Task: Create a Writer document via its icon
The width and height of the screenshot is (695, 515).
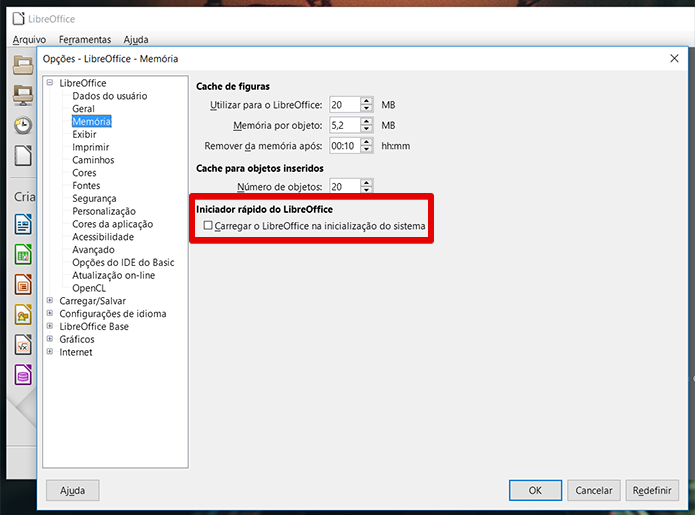Action: (x=23, y=224)
